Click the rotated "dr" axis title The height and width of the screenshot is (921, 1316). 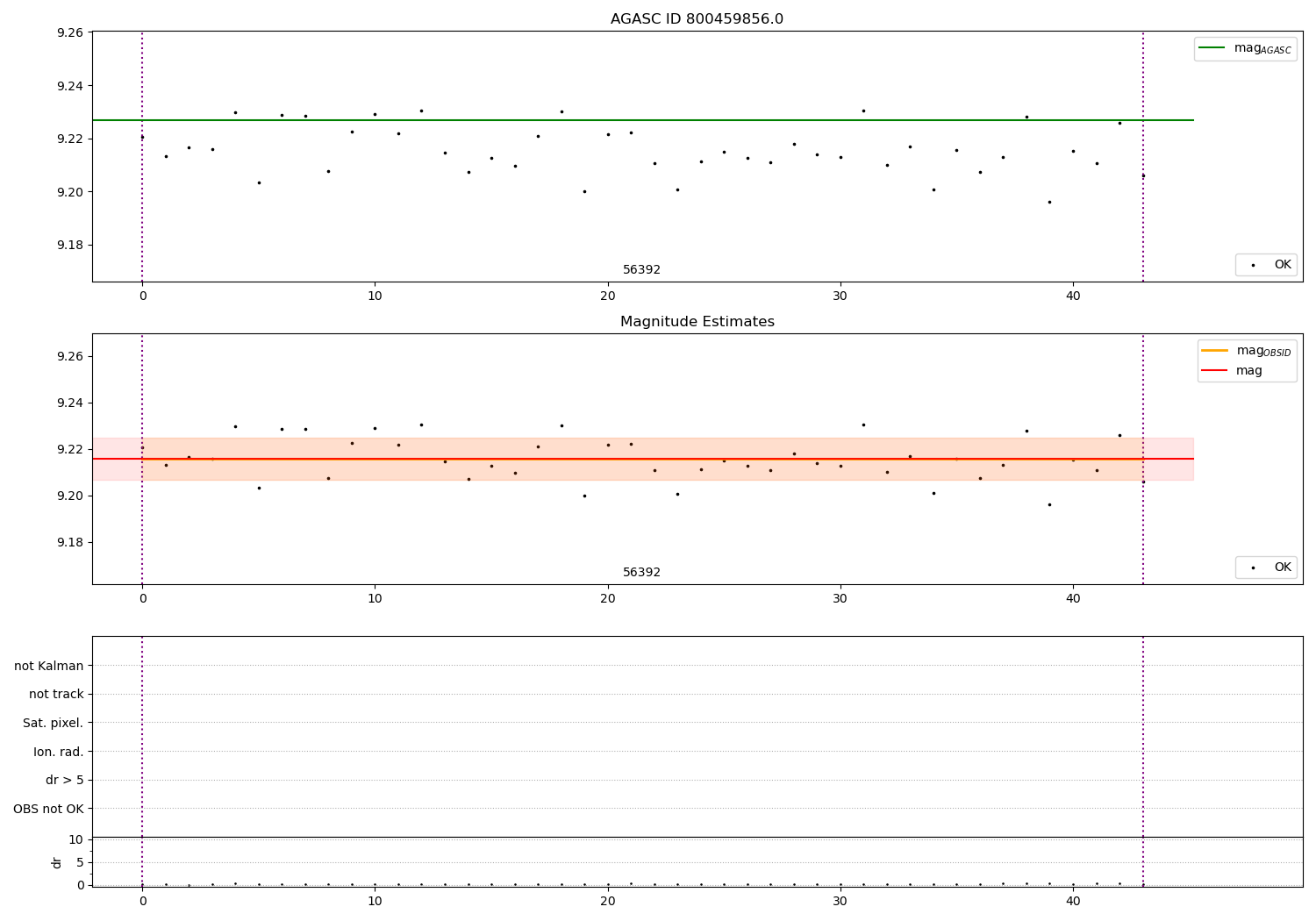click(57, 862)
